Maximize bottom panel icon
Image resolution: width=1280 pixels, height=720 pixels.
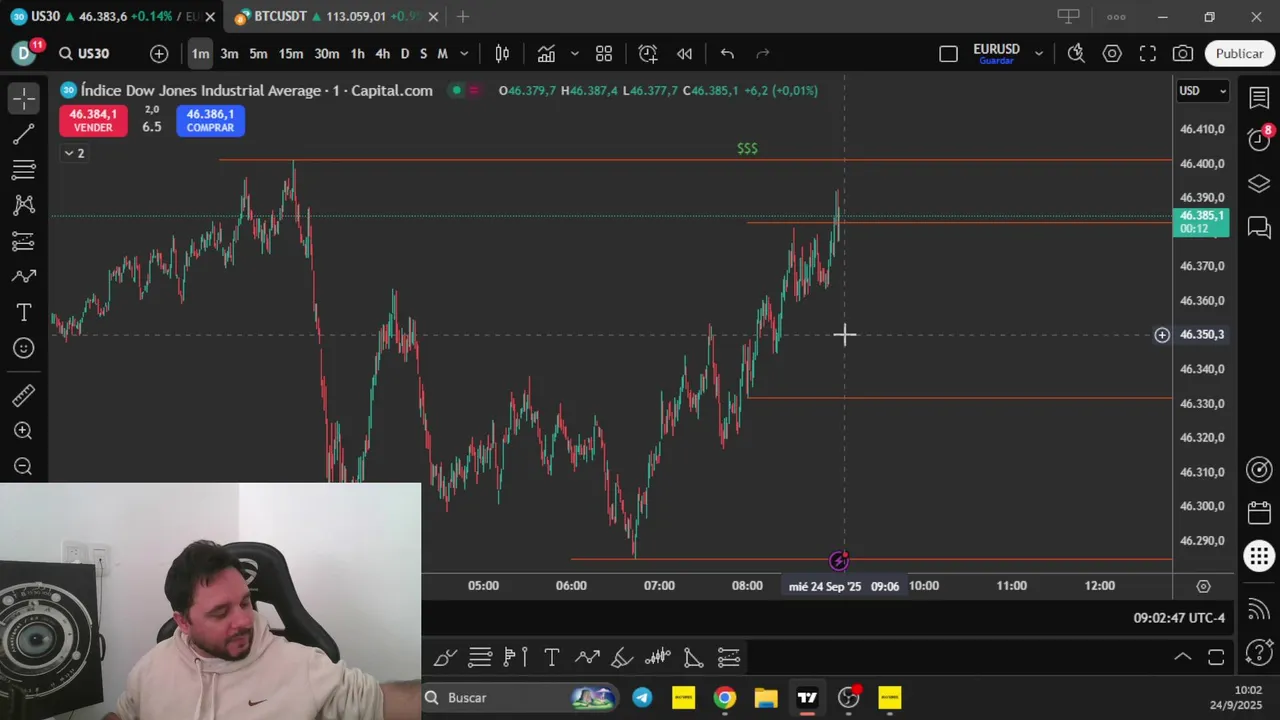(x=1216, y=657)
